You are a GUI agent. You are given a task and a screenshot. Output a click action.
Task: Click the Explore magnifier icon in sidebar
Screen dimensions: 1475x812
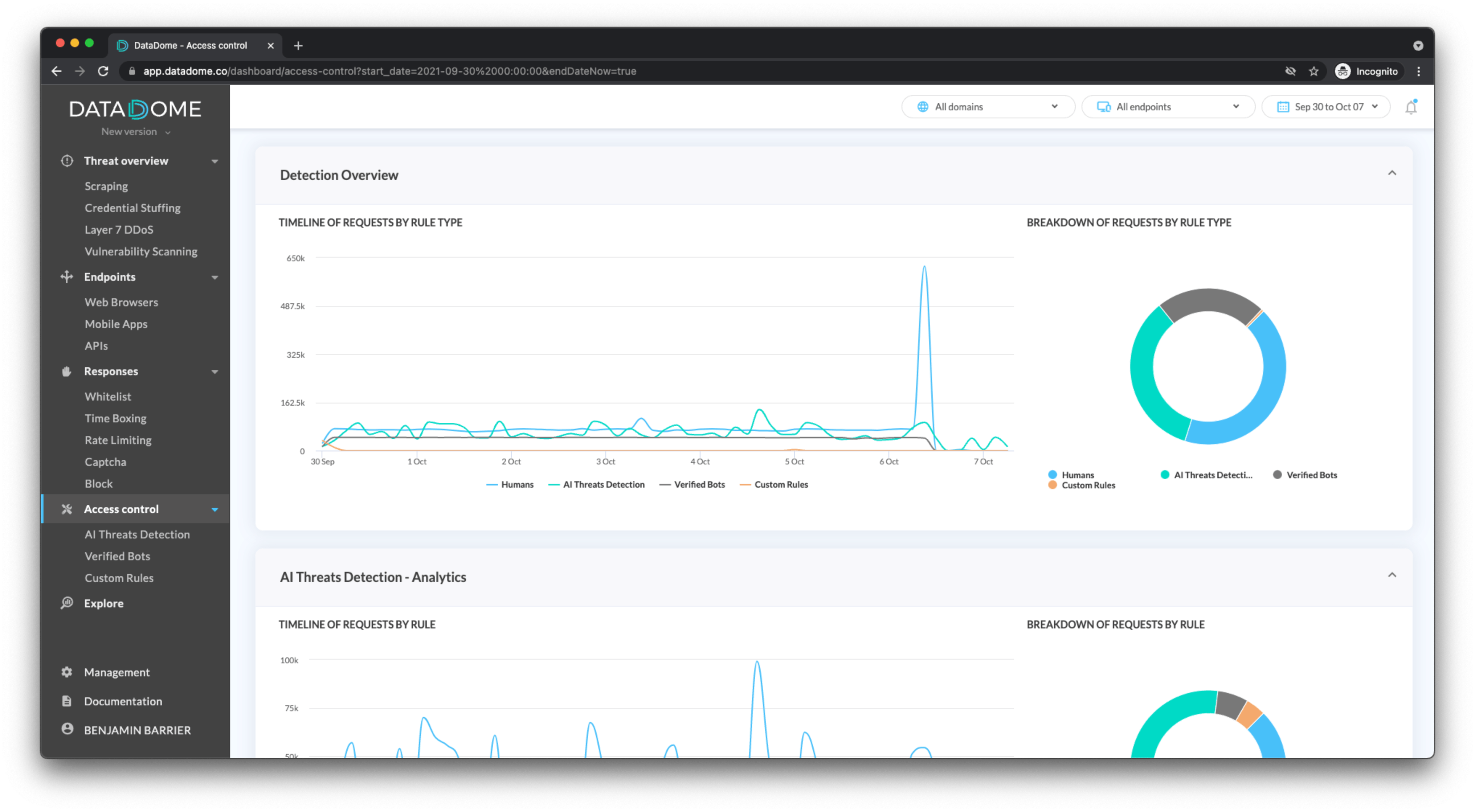67,603
